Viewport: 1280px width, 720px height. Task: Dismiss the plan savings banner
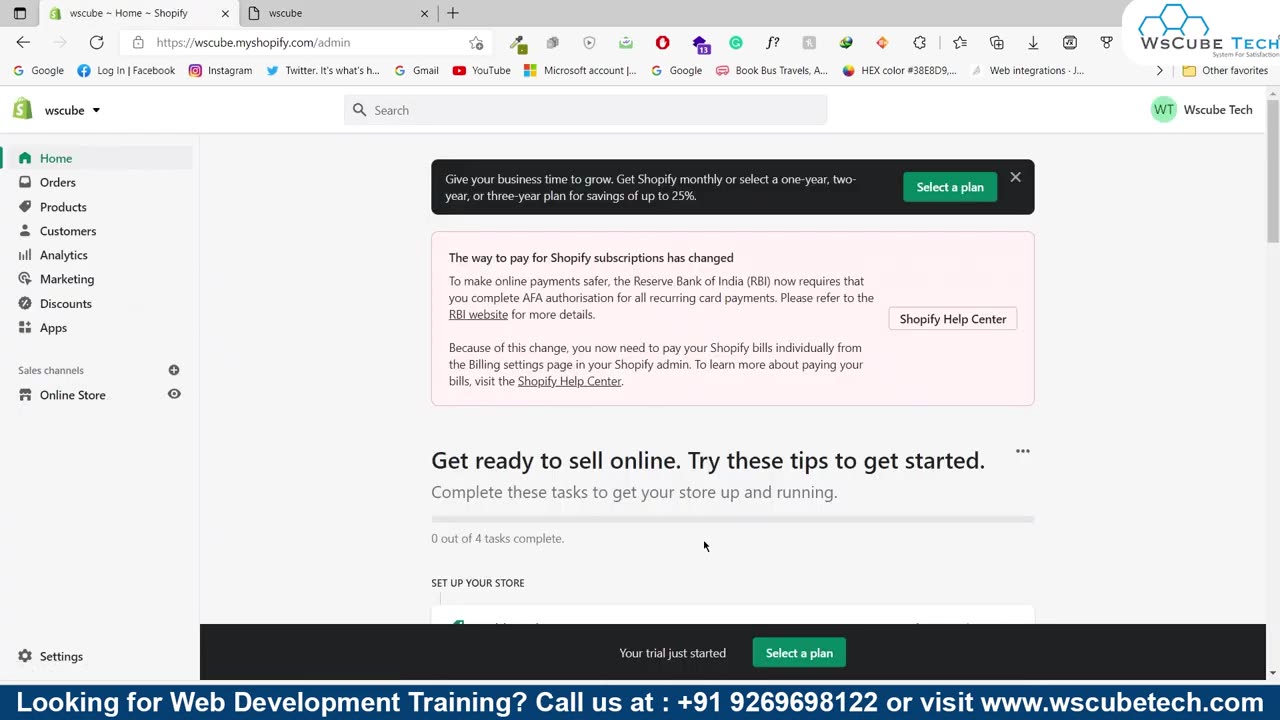pos(1015,177)
